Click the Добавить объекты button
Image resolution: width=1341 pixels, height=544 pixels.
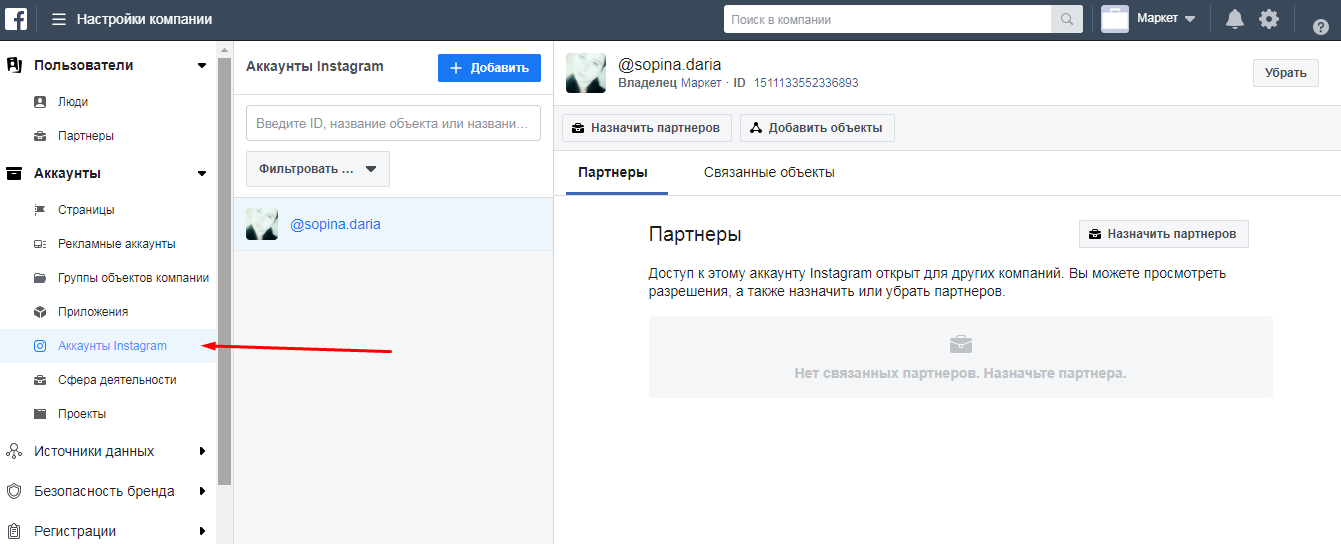click(817, 128)
